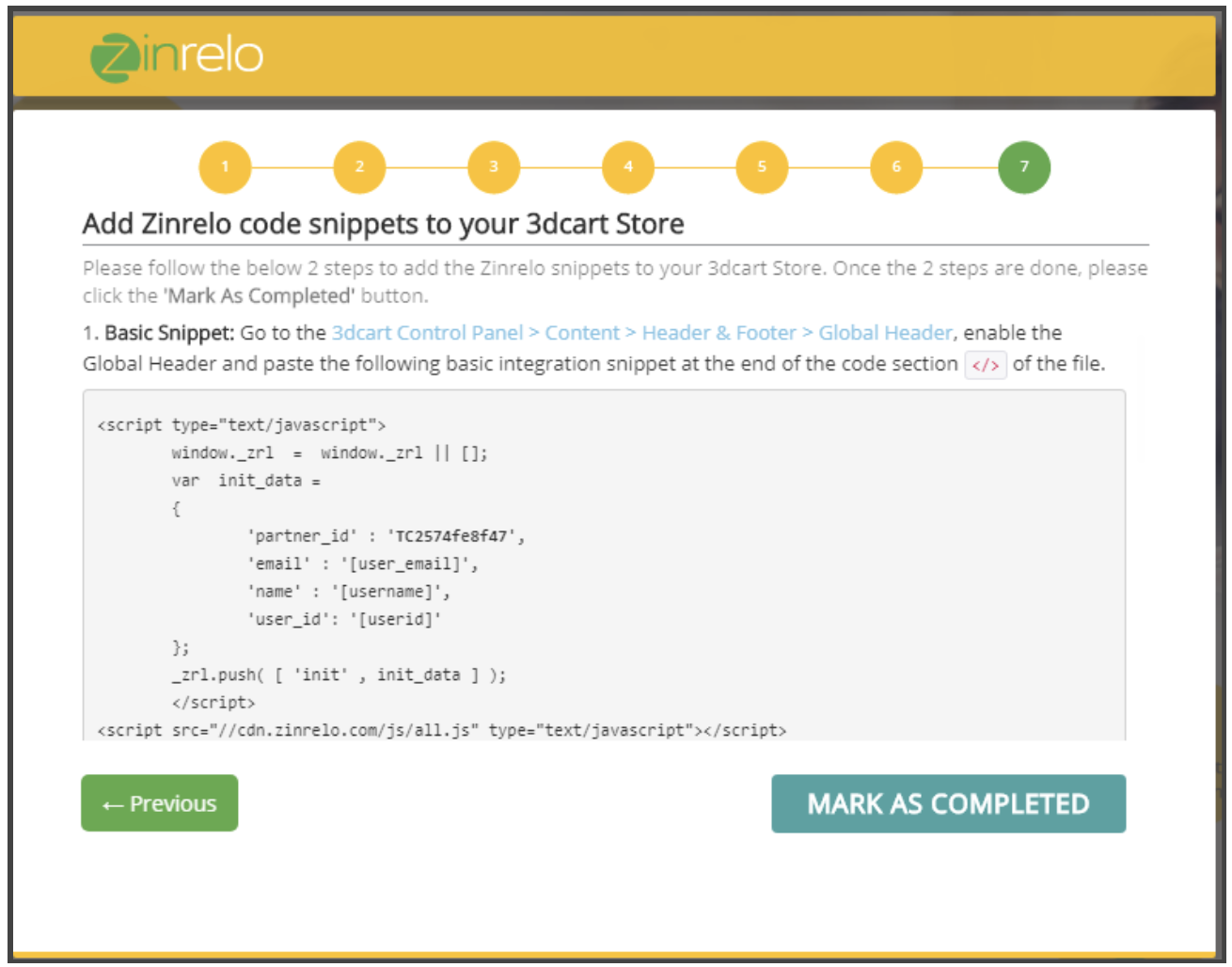The height and width of the screenshot is (967, 1232).
Task: Open the 3dcart Control Panel link
Action: pyautogui.click(x=428, y=333)
